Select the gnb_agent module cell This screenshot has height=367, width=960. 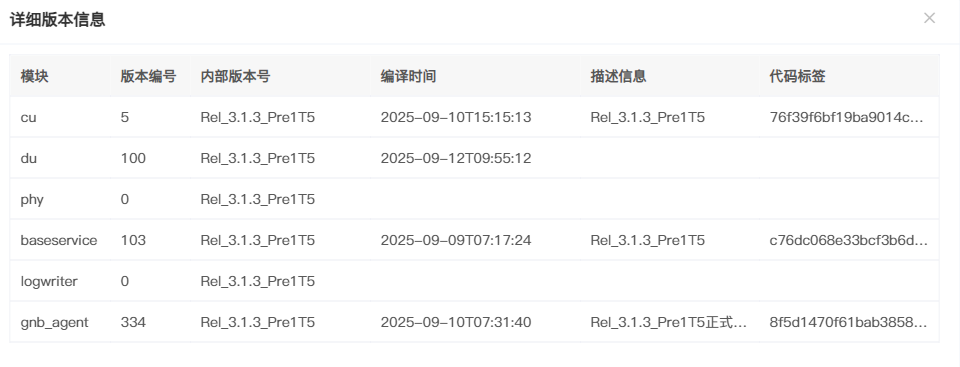pos(54,322)
